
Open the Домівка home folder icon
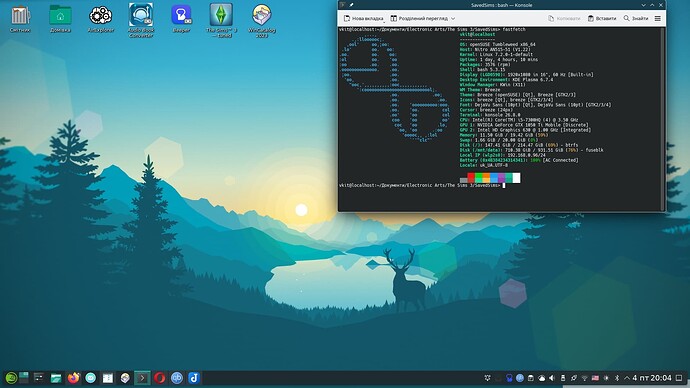pos(60,19)
